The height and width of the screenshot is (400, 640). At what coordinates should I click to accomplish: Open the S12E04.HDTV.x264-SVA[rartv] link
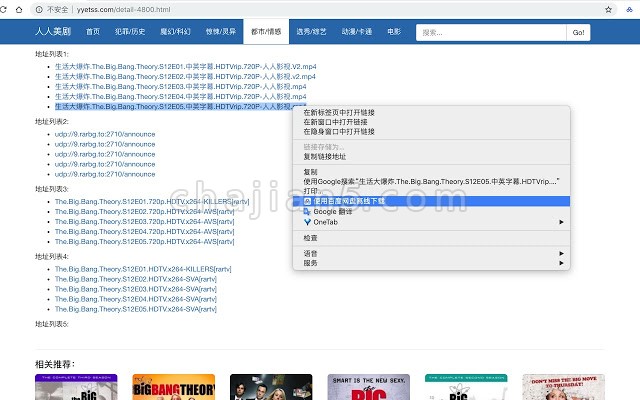(136, 299)
